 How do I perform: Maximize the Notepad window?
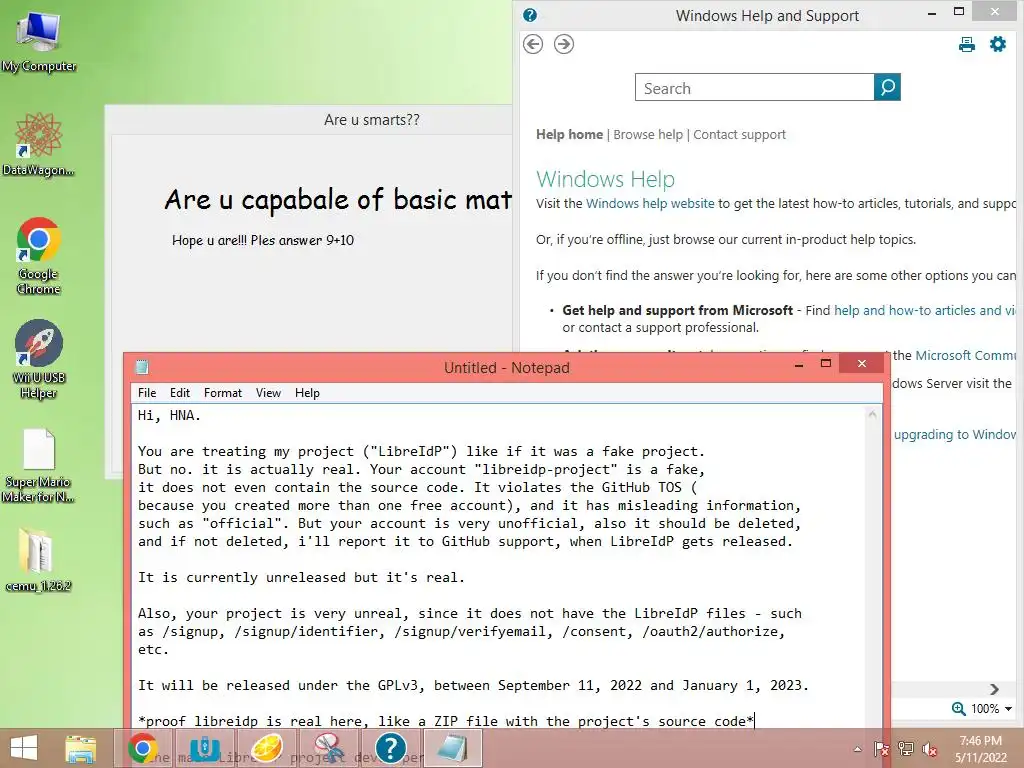825,364
